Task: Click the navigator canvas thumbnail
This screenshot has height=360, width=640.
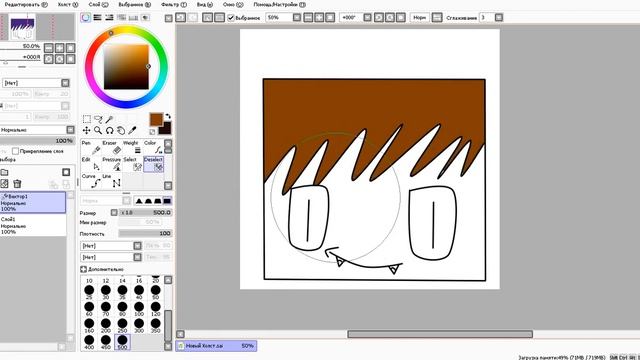Action: 23,27
